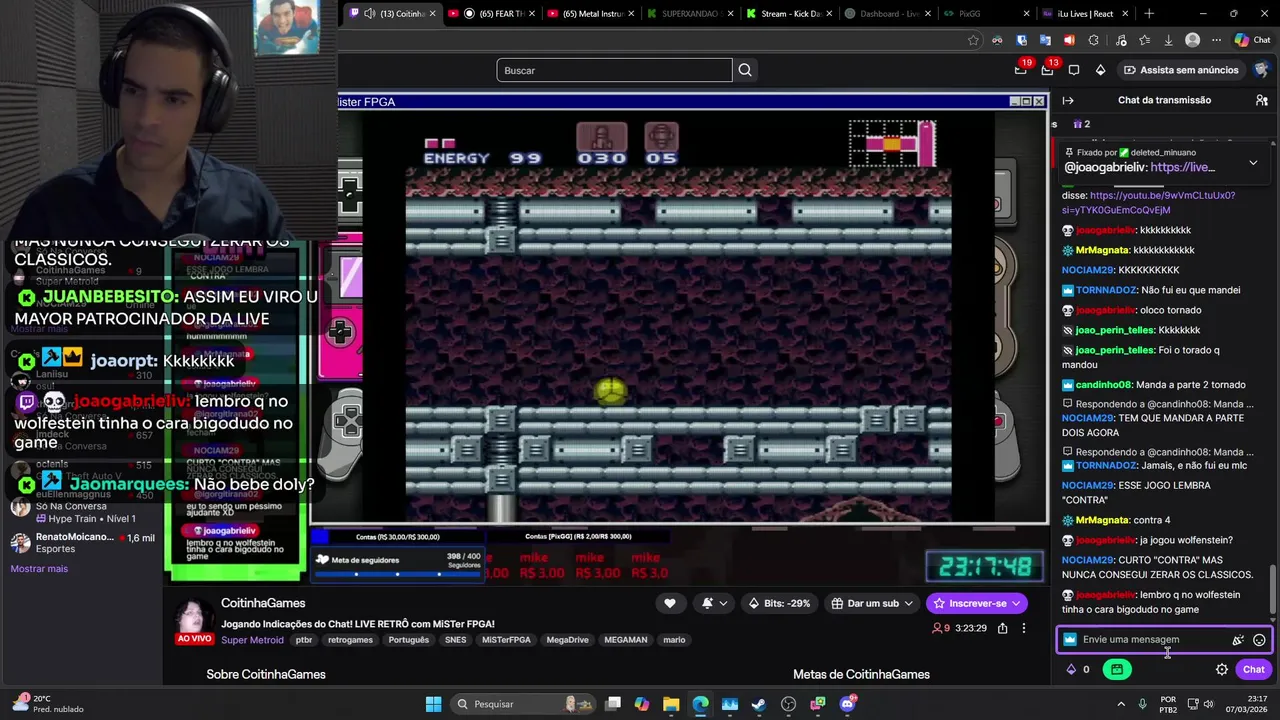
Task: Share the stream using the share icon
Action: tap(1002, 628)
